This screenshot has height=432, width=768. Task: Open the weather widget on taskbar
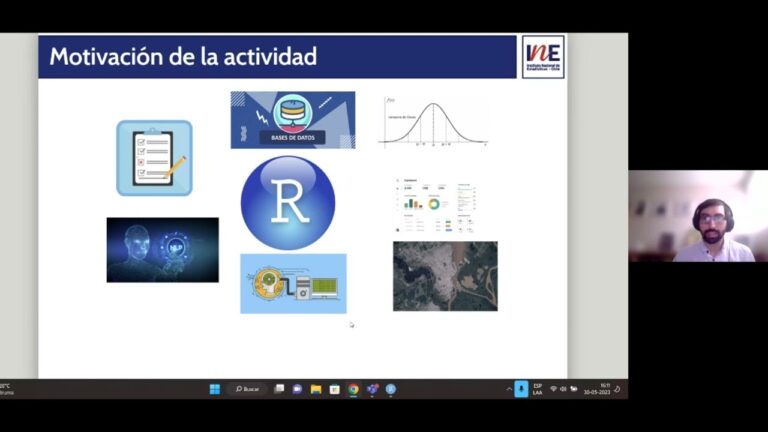tap(7, 389)
